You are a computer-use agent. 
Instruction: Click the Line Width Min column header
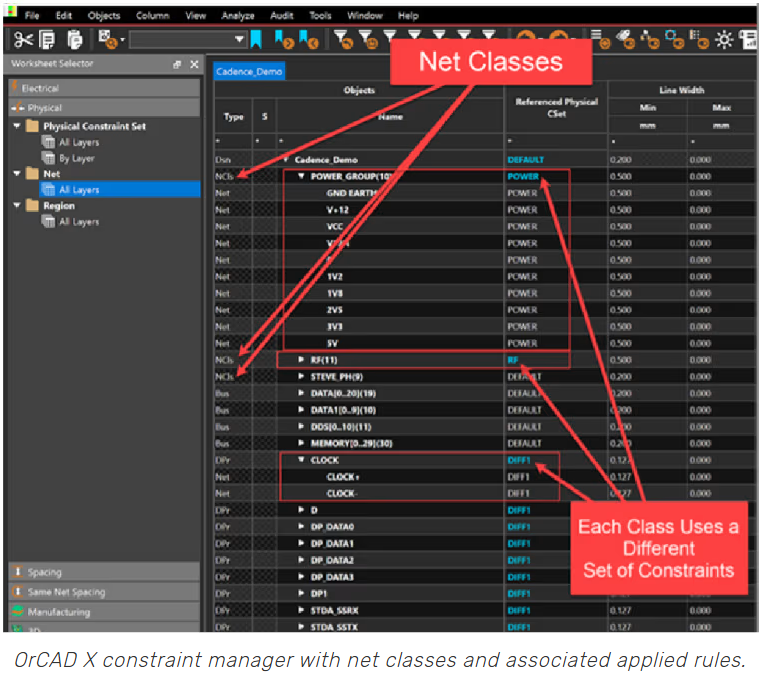647,107
